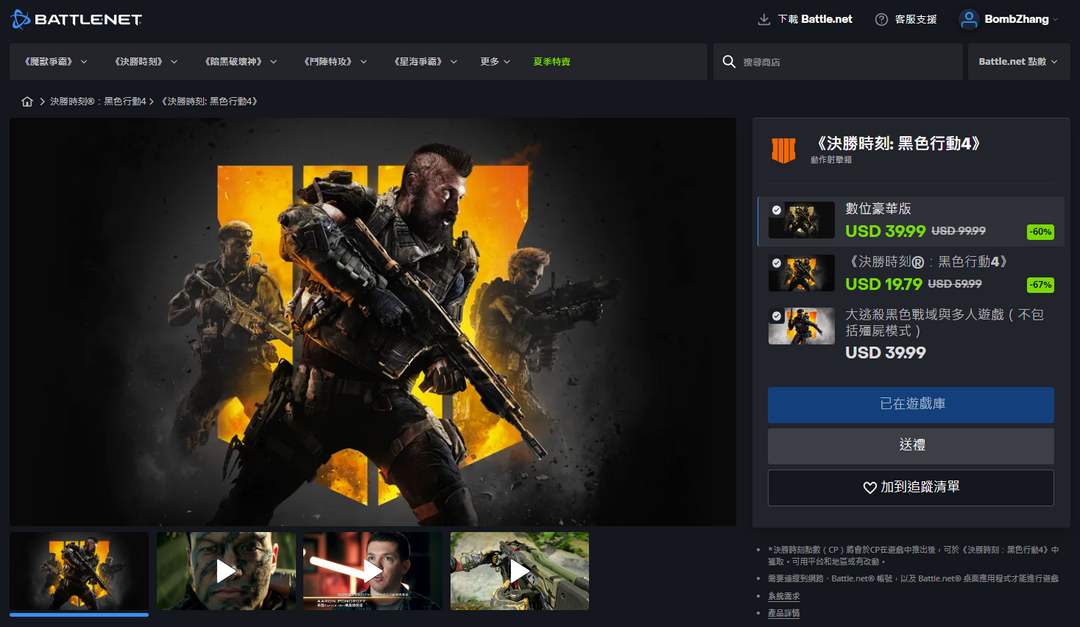Image resolution: width=1080 pixels, height=627 pixels.
Task: Open the Battle.net 點數 dropdown
Action: click(1018, 62)
